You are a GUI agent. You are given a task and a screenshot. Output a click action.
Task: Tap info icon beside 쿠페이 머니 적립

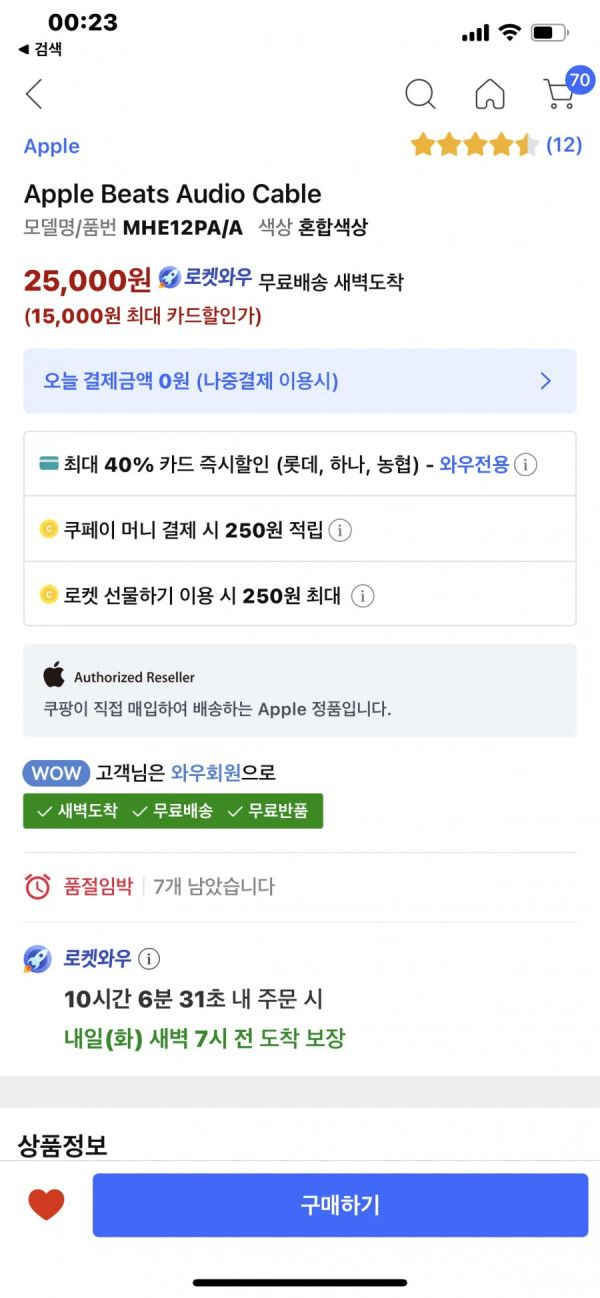340,530
